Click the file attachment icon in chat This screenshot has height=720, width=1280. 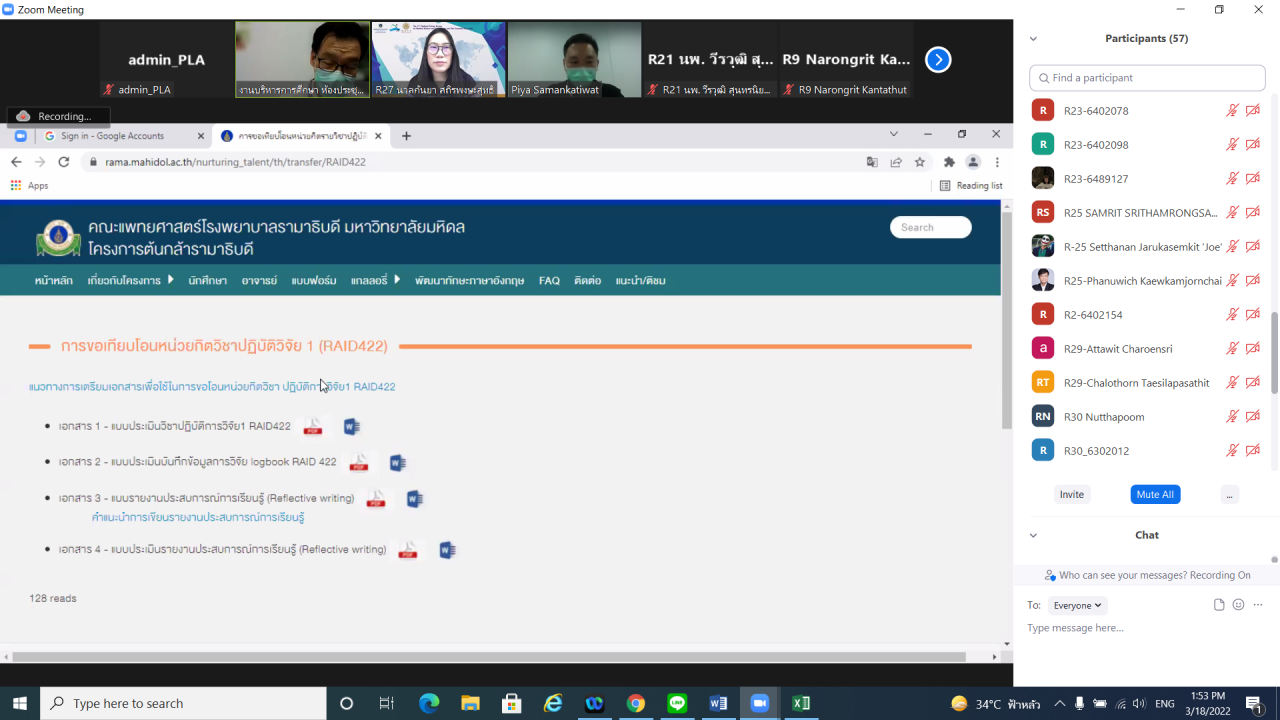click(x=1219, y=605)
